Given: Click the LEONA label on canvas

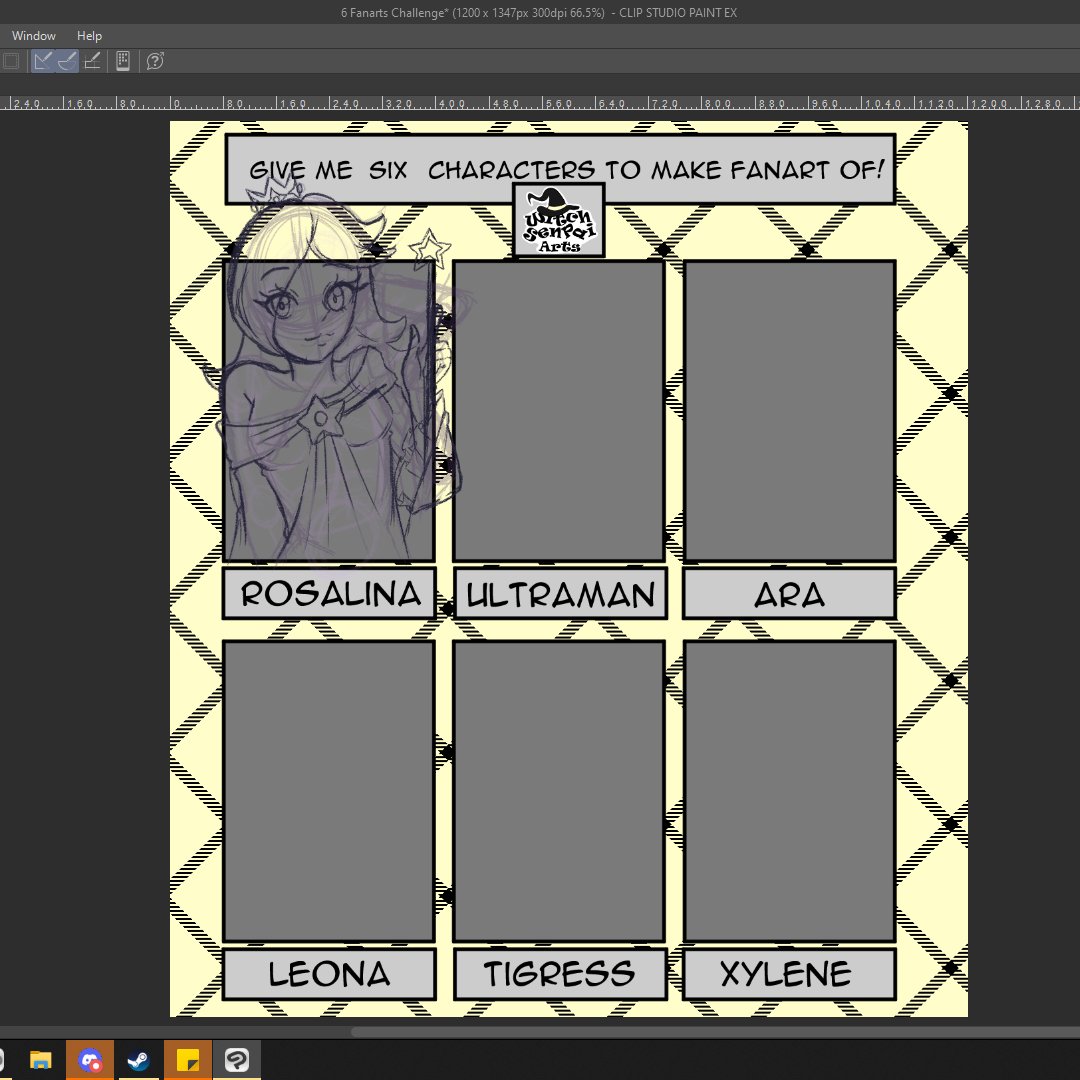Looking at the screenshot, I should pyautogui.click(x=329, y=974).
